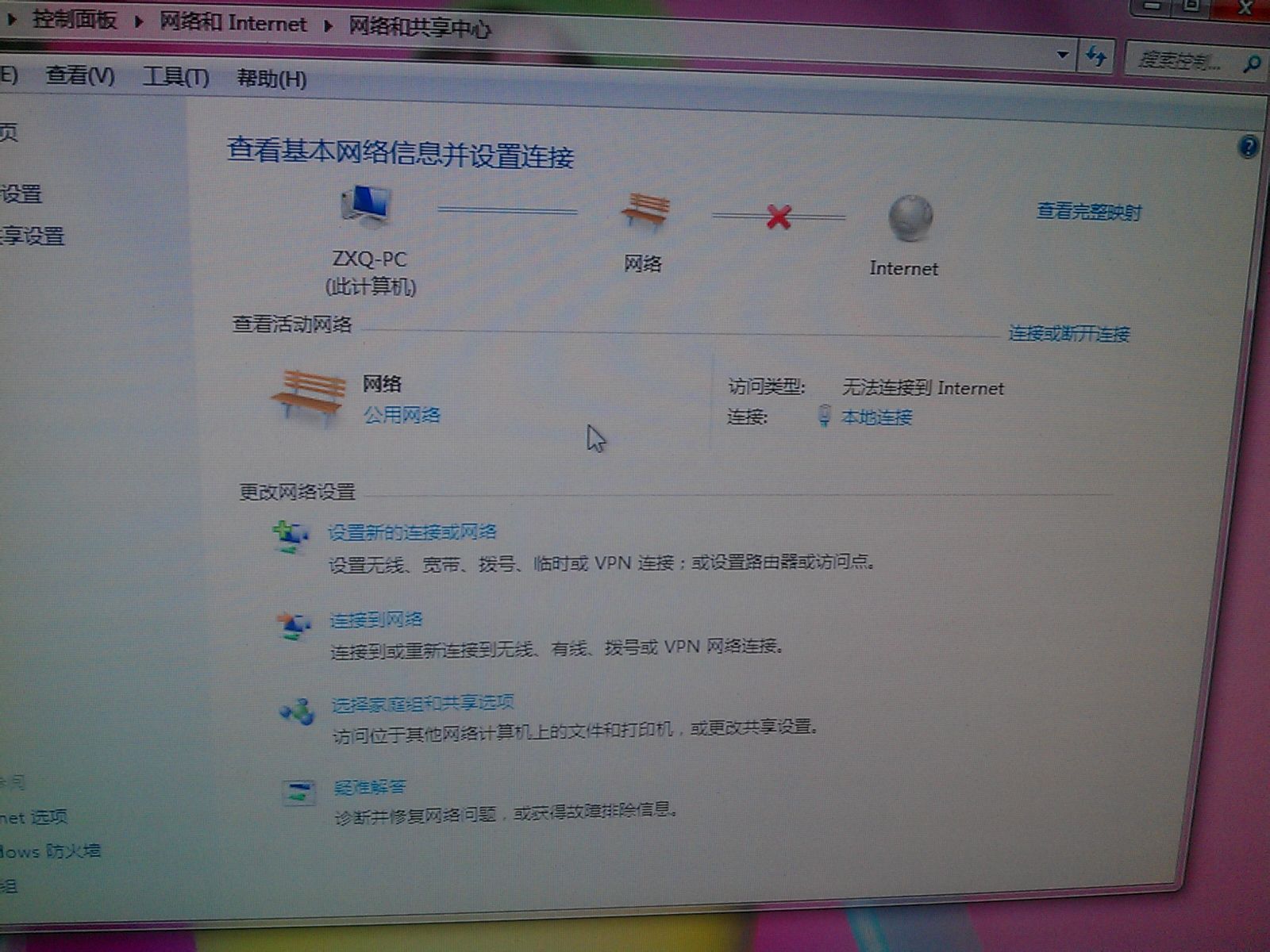Image resolution: width=1270 pixels, height=952 pixels.
Task: Open 本地连接 link
Action: click(x=876, y=416)
